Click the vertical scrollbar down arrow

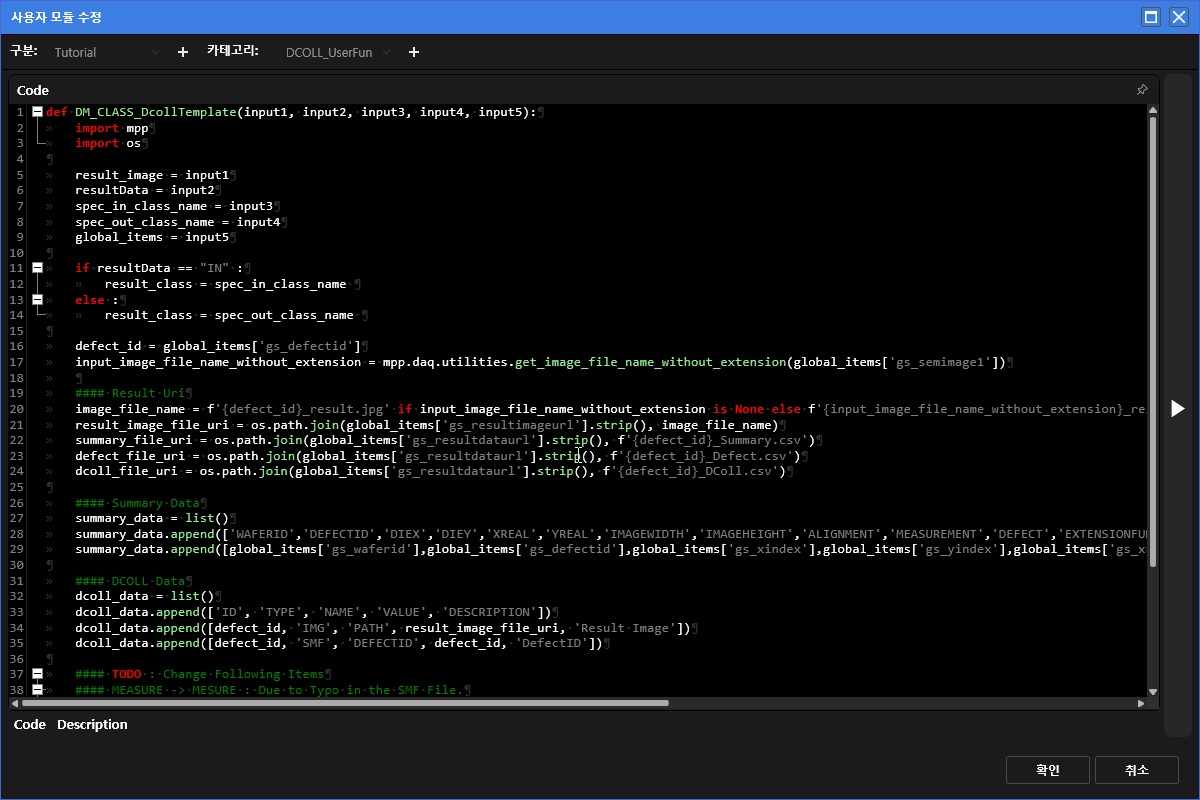coord(1152,691)
